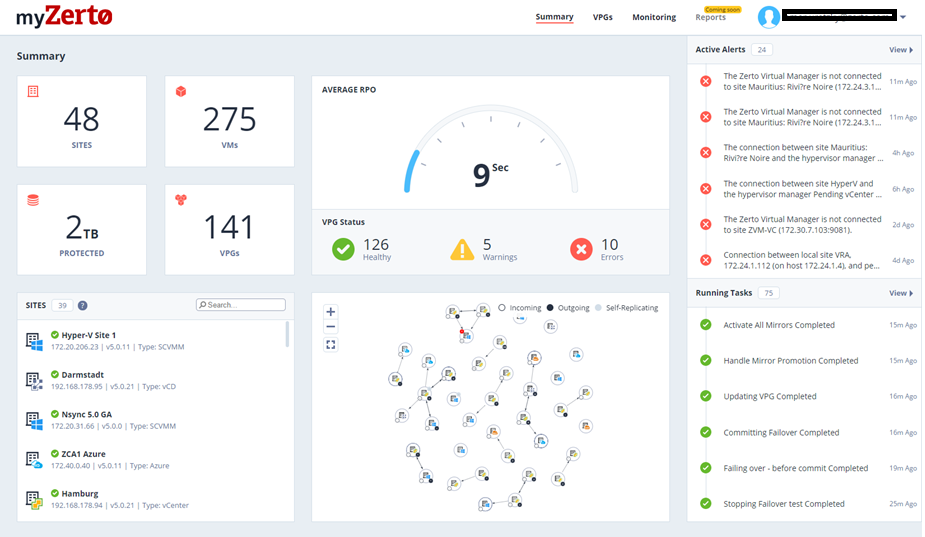Open the user avatar icon
The height and width of the screenshot is (537, 925).
point(769,17)
